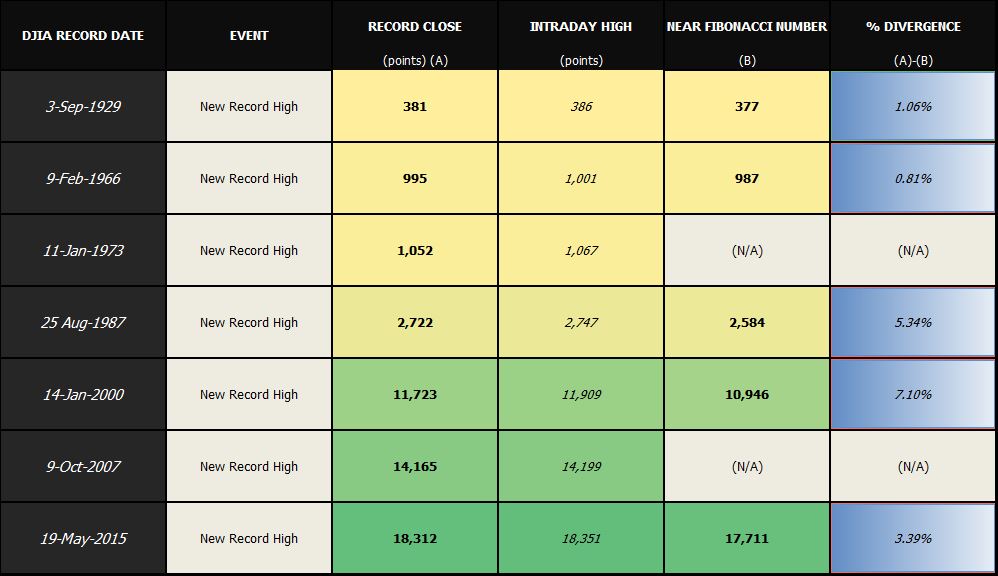The height and width of the screenshot is (576, 998).
Task: Click New Record High in the 9-Oct-2007 row
Action: [x=249, y=467]
